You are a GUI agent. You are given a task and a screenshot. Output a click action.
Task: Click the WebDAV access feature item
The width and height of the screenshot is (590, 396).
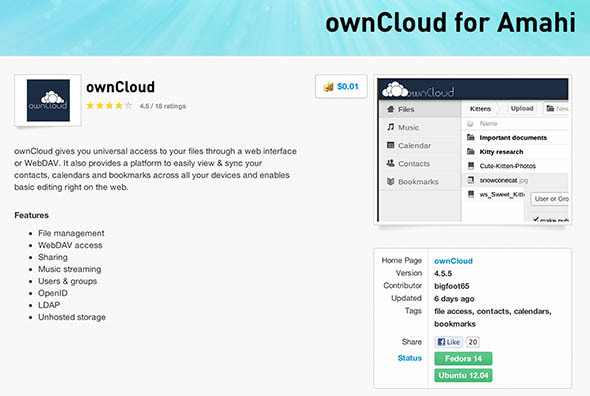pos(70,245)
